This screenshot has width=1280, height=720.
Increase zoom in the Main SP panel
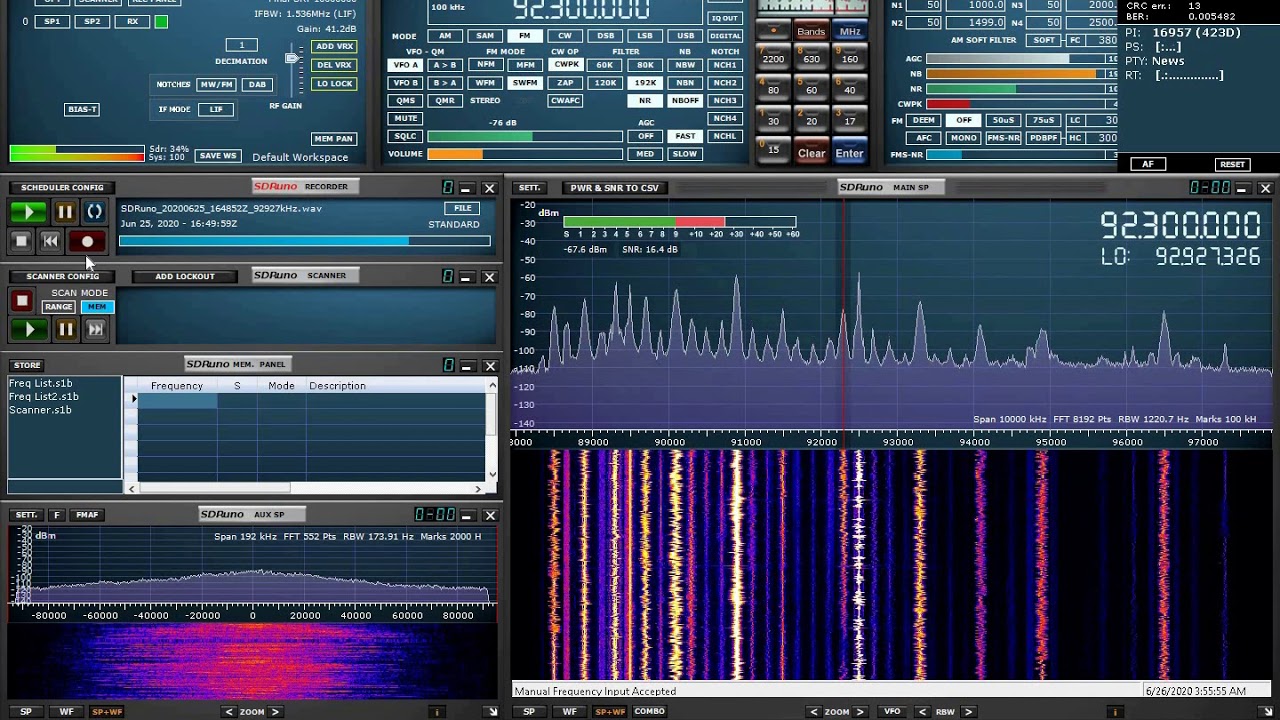(860, 712)
